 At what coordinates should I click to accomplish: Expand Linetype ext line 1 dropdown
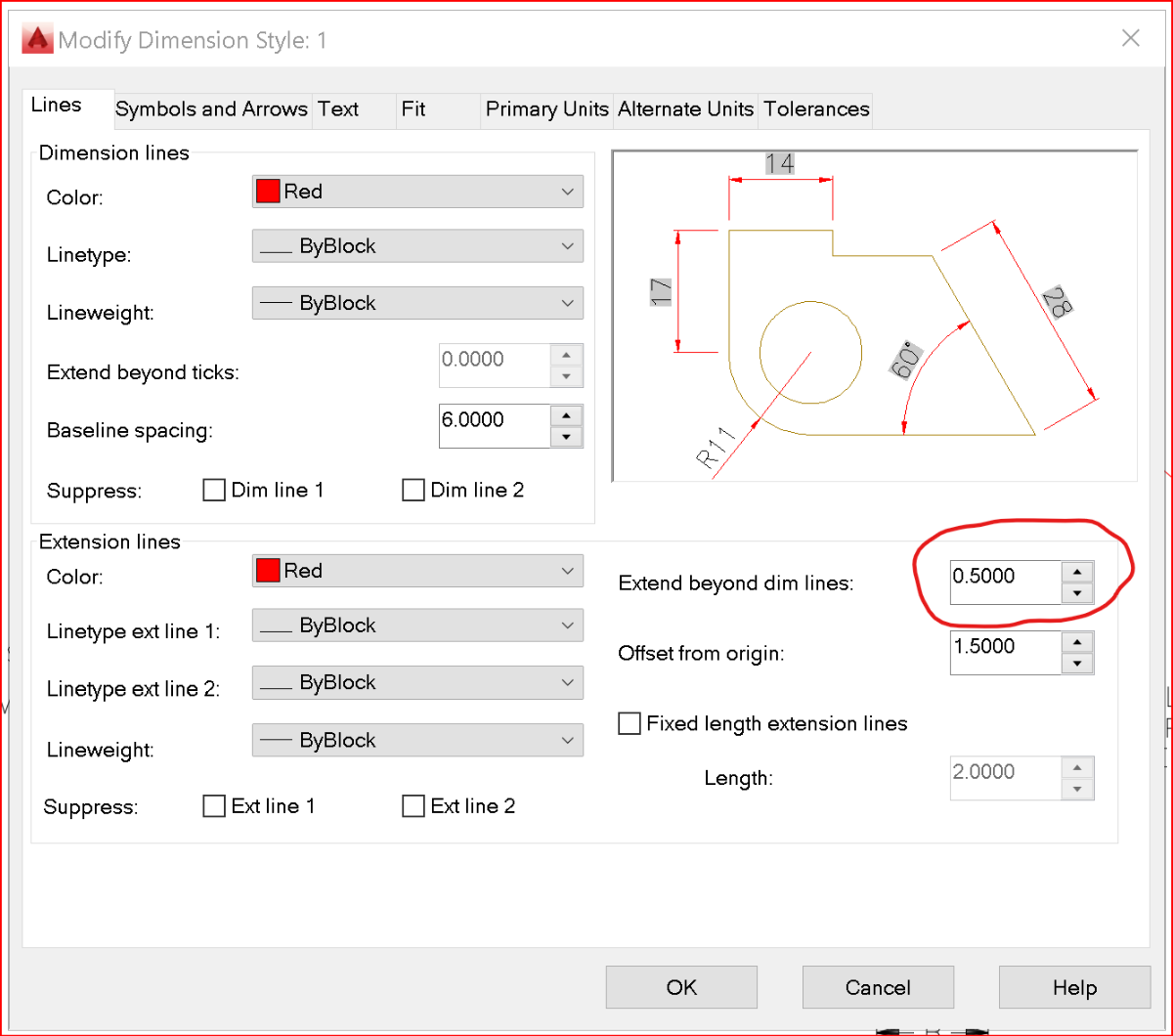(417, 626)
